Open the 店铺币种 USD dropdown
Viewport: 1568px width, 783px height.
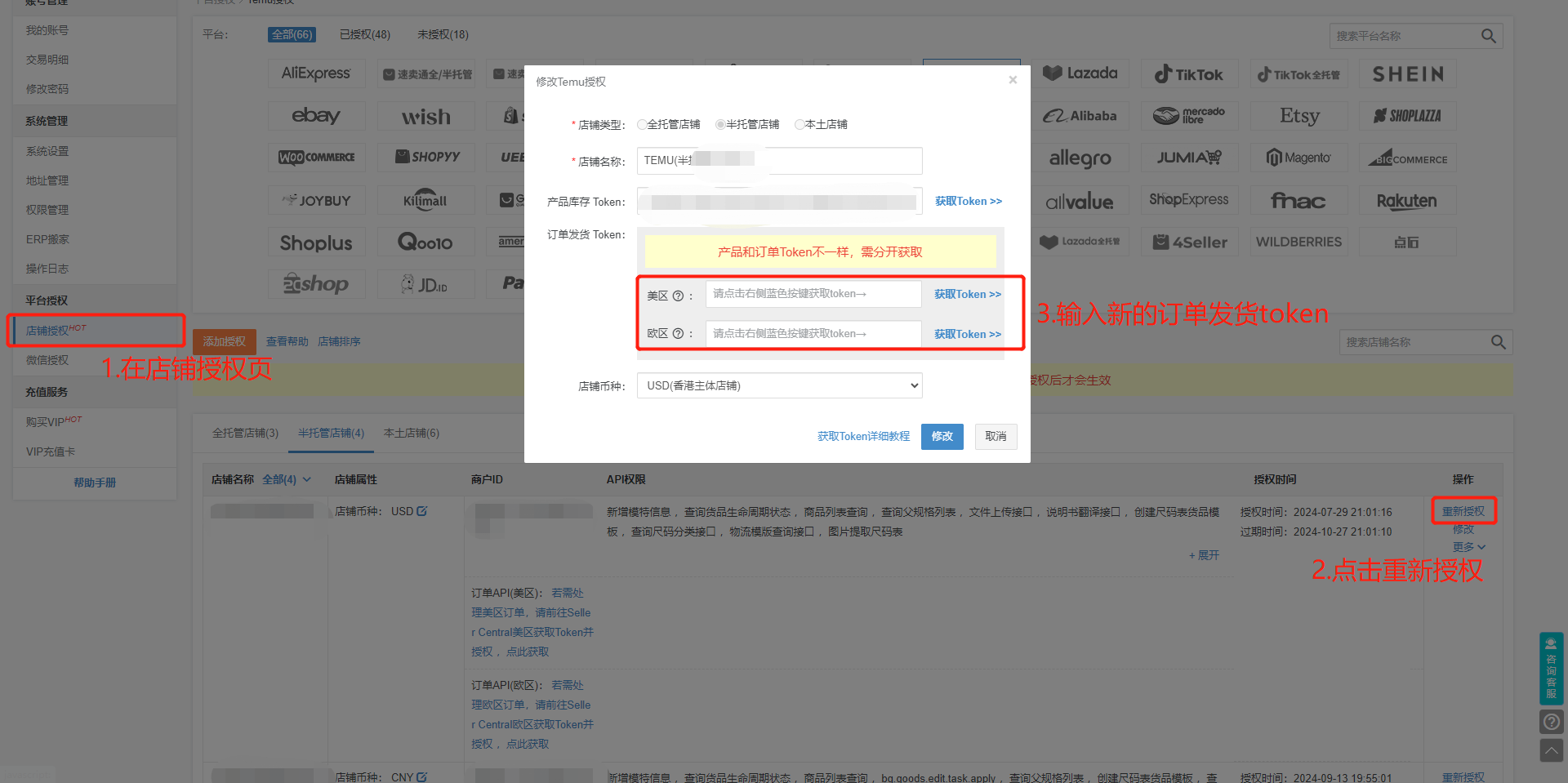click(780, 385)
